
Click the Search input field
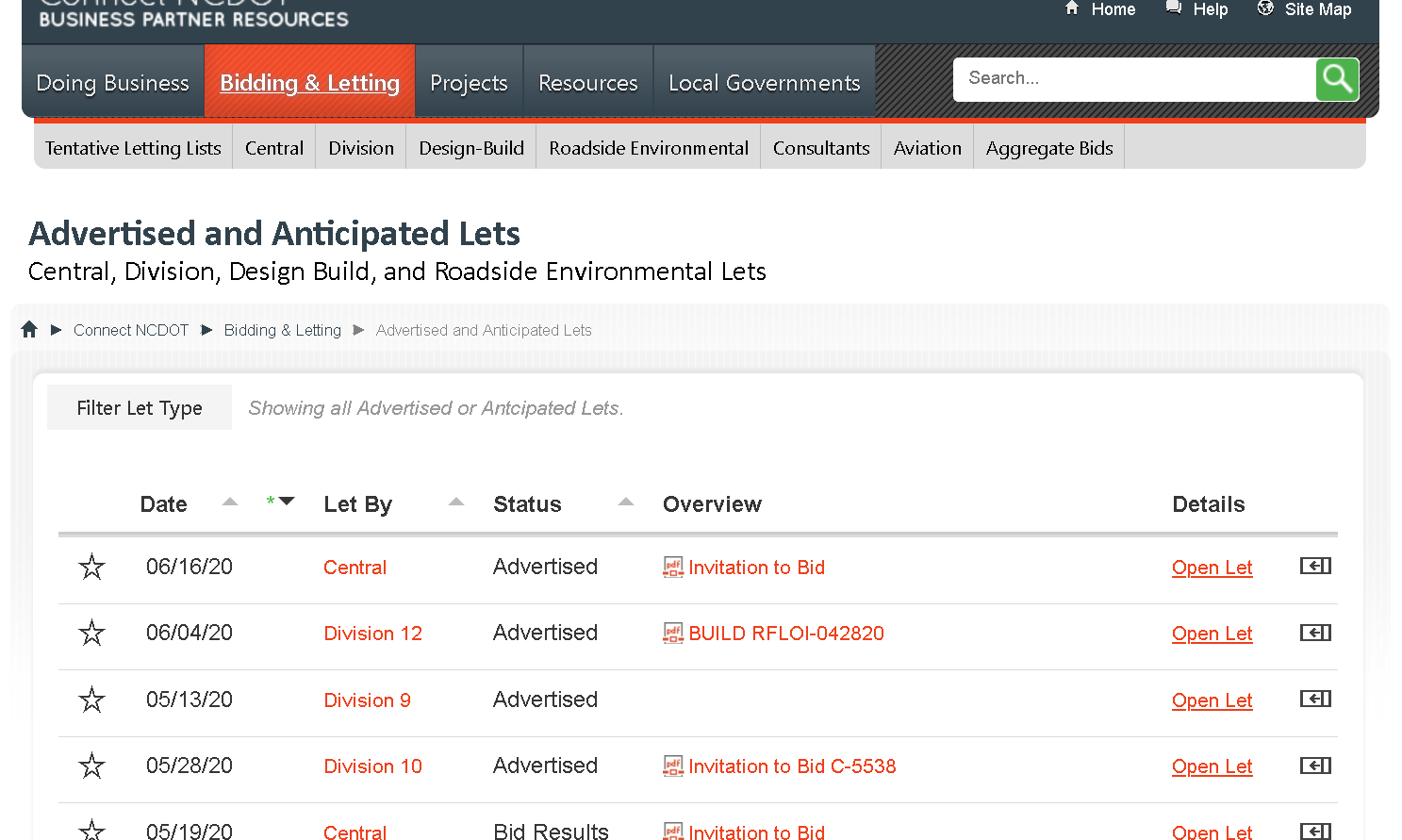(1133, 79)
